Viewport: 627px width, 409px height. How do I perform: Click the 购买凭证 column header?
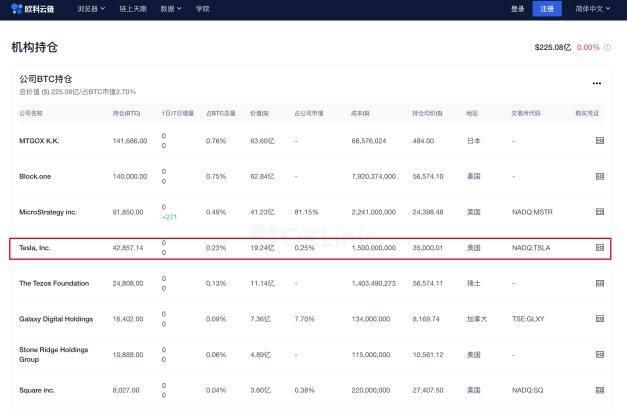click(x=587, y=113)
